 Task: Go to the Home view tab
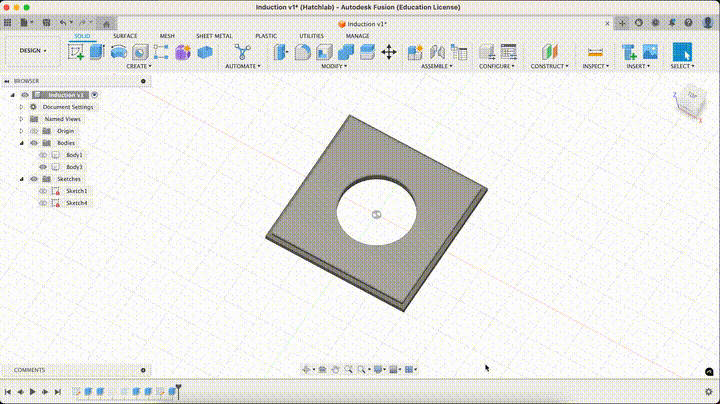tap(107, 23)
